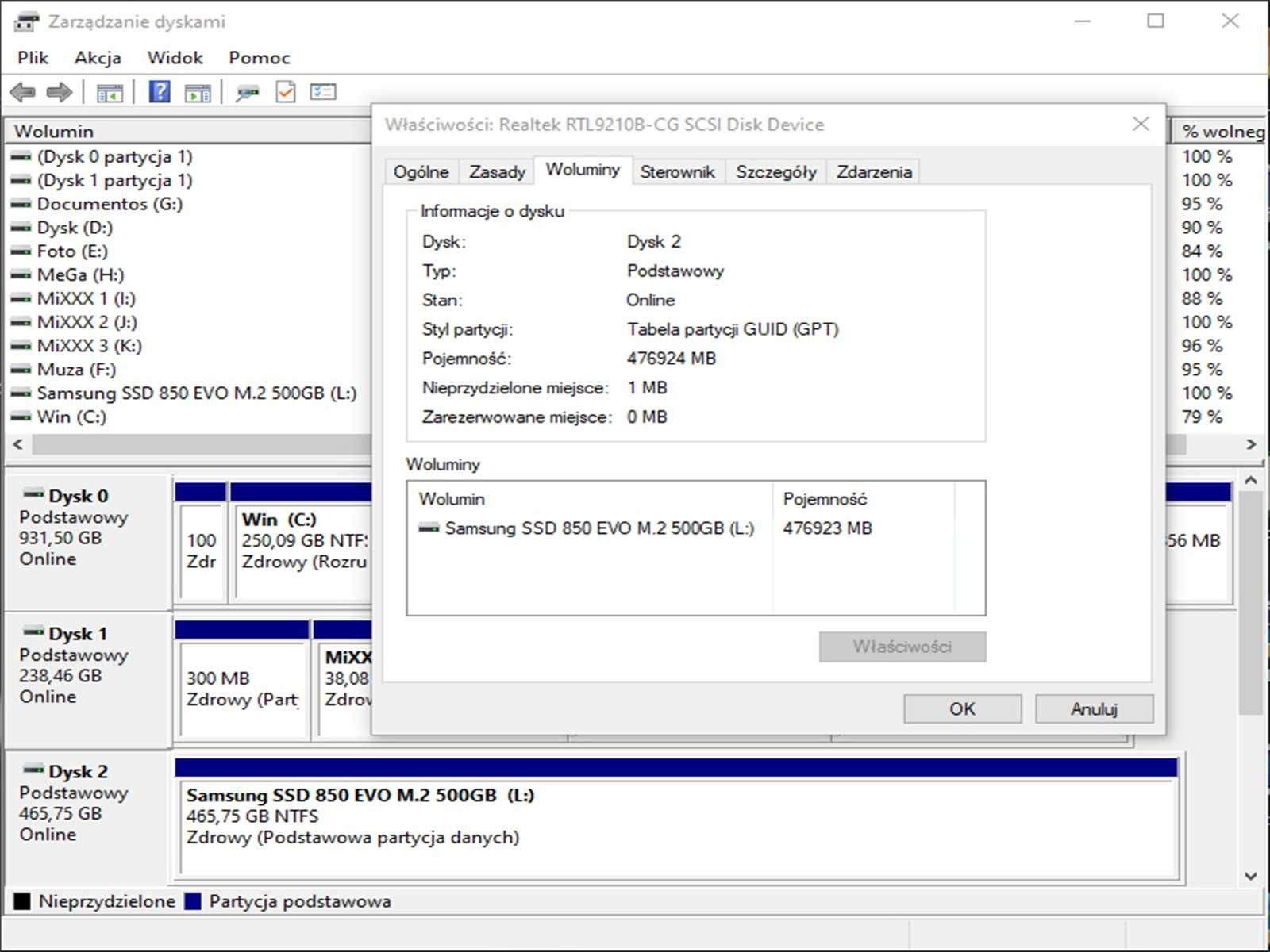The image size is (1270, 952).
Task: Click the Dysk 1 disk label
Action: [x=77, y=634]
